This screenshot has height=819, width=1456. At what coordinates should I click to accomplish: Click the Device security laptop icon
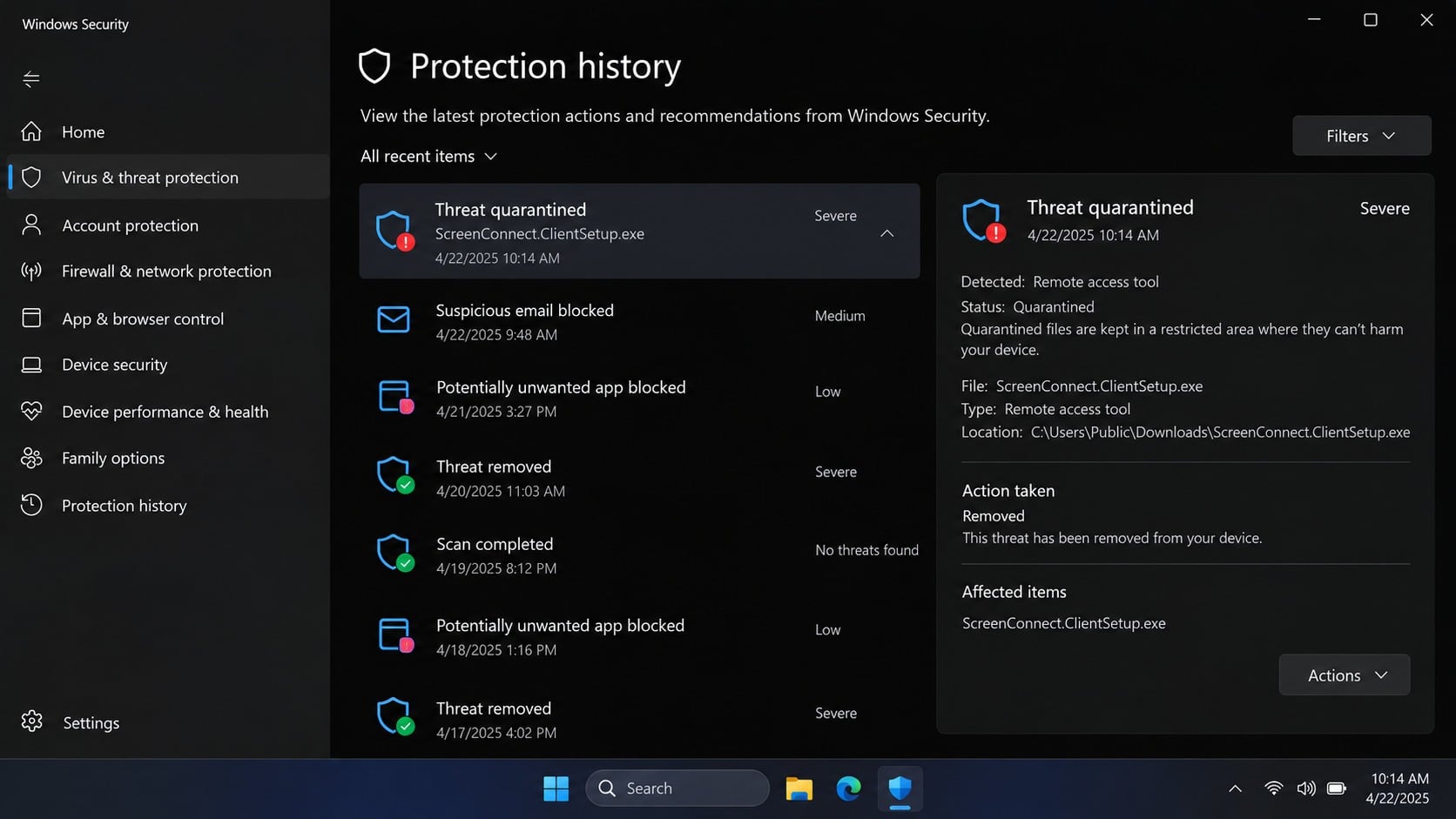coord(31,365)
